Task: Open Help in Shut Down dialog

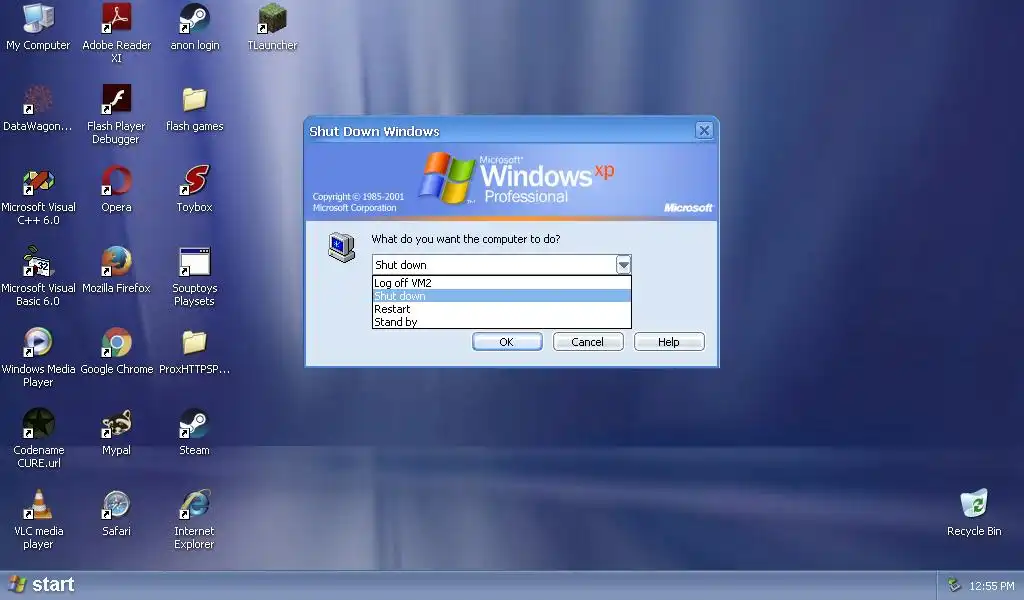Action: [x=669, y=341]
